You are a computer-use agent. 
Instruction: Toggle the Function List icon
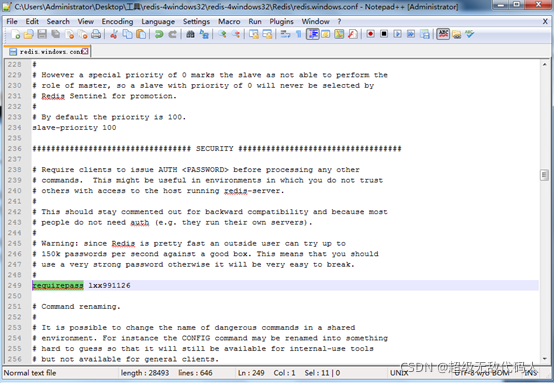coord(353,34)
